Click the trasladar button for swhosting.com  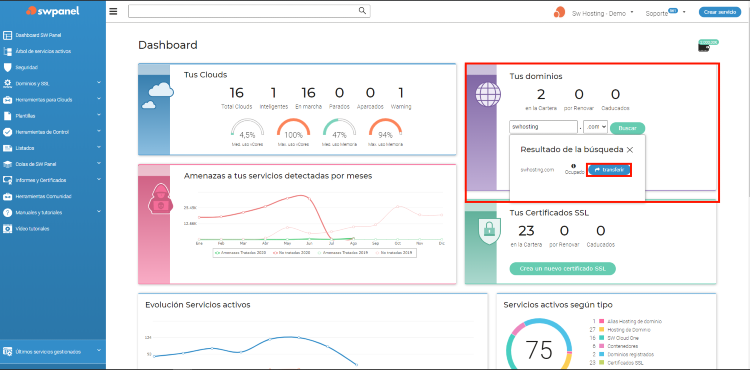click(609, 170)
